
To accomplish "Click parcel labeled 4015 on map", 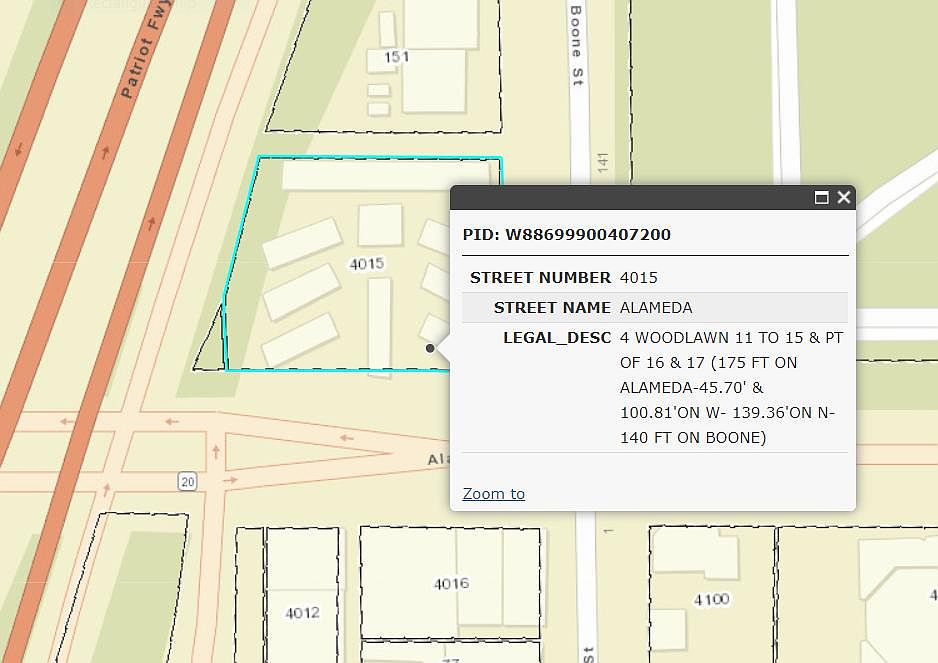I will click(367, 264).
